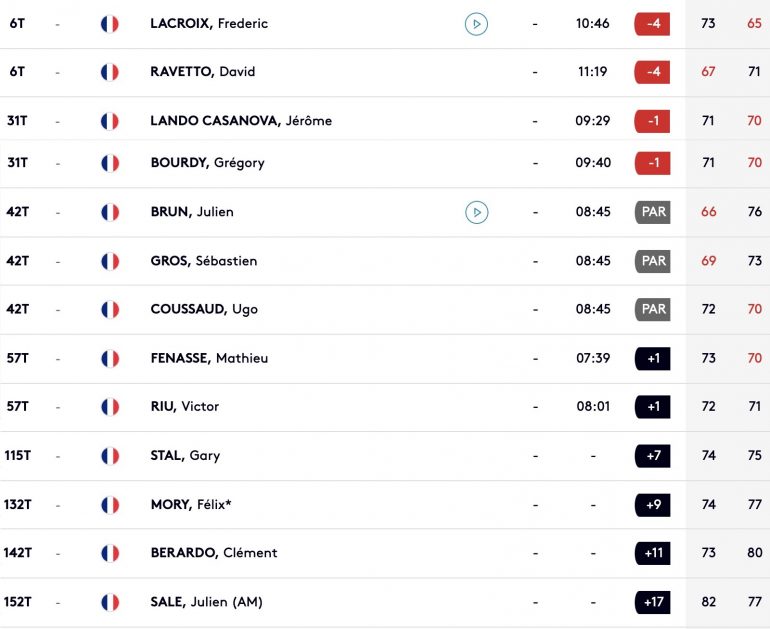Open Sale, Julien (AM) player page
This screenshot has width=770, height=629.
[x=206, y=602]
